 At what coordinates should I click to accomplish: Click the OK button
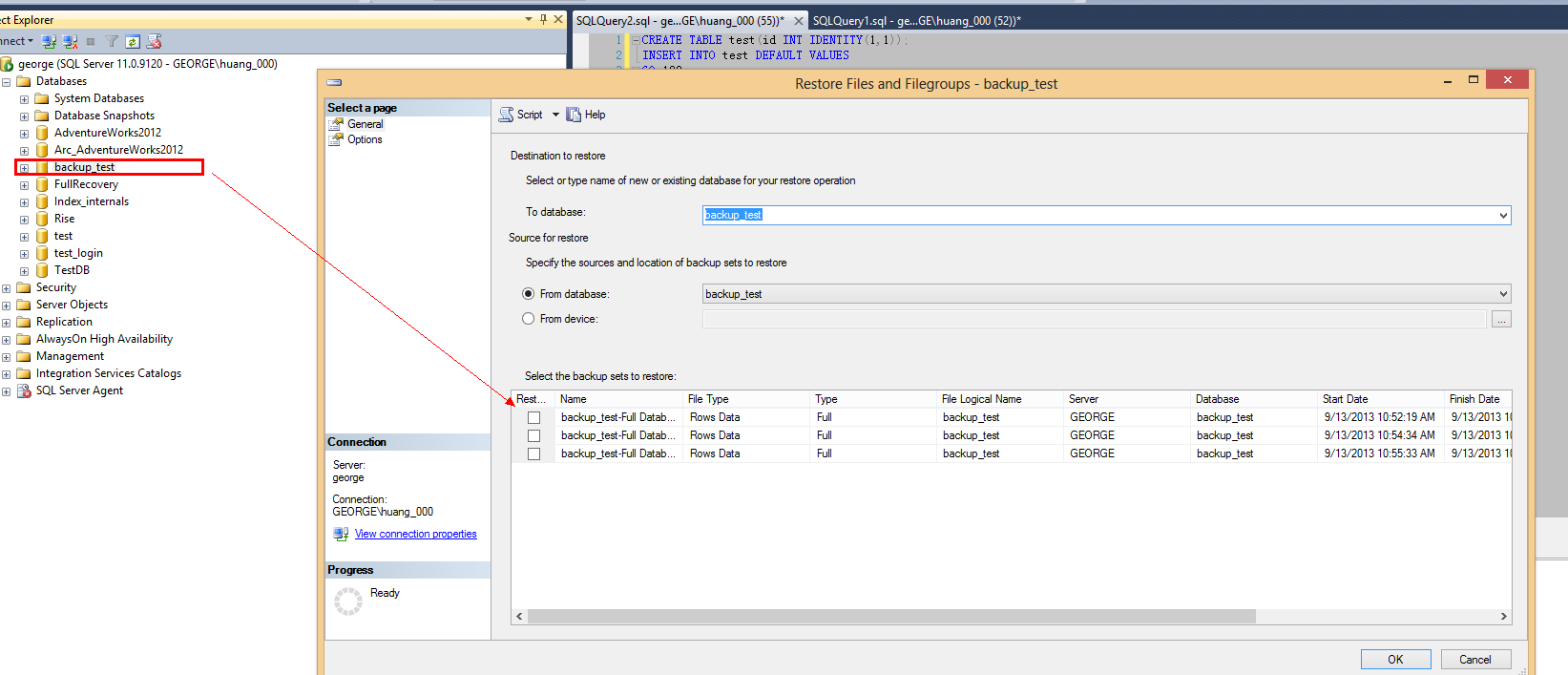(x=1394, y=659)
